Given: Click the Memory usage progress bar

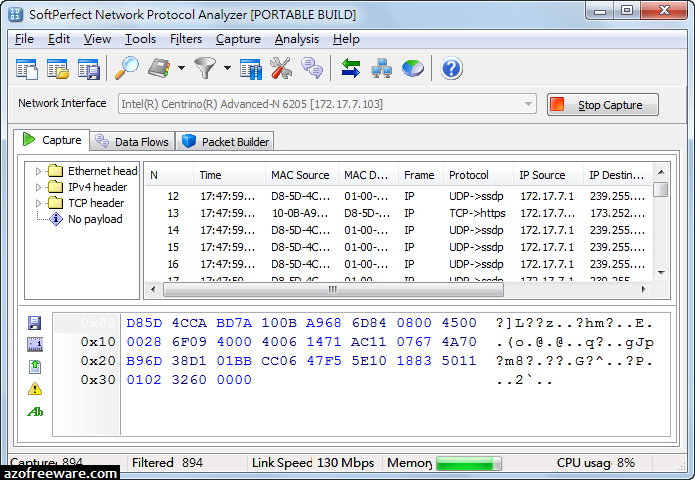Looking at the screenshot, I should point(469,464).
